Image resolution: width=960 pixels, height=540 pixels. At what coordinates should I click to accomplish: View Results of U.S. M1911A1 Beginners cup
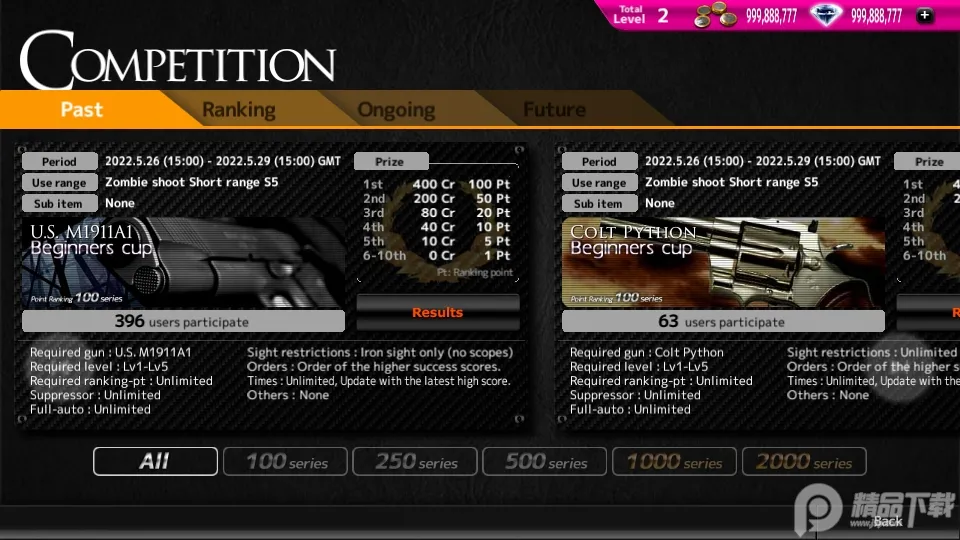pos(438,312)
